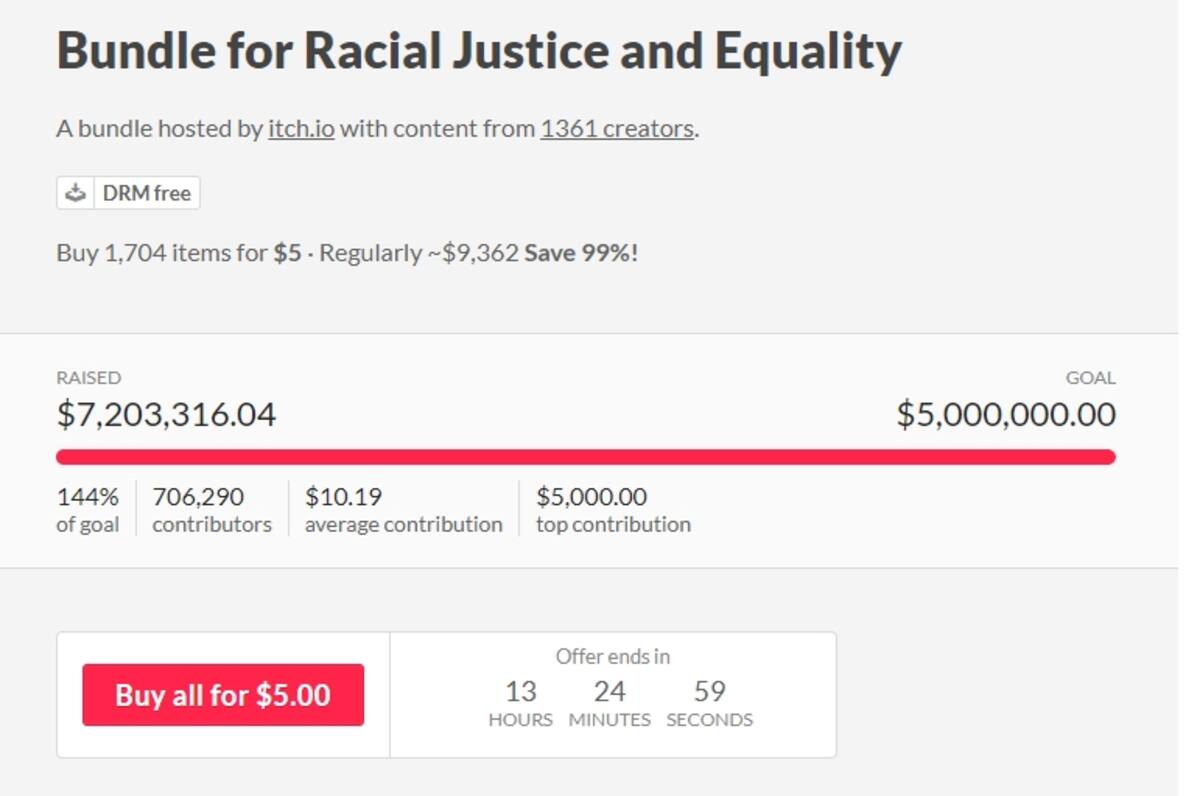Click the Save 99%! text

tap(581, 253)
